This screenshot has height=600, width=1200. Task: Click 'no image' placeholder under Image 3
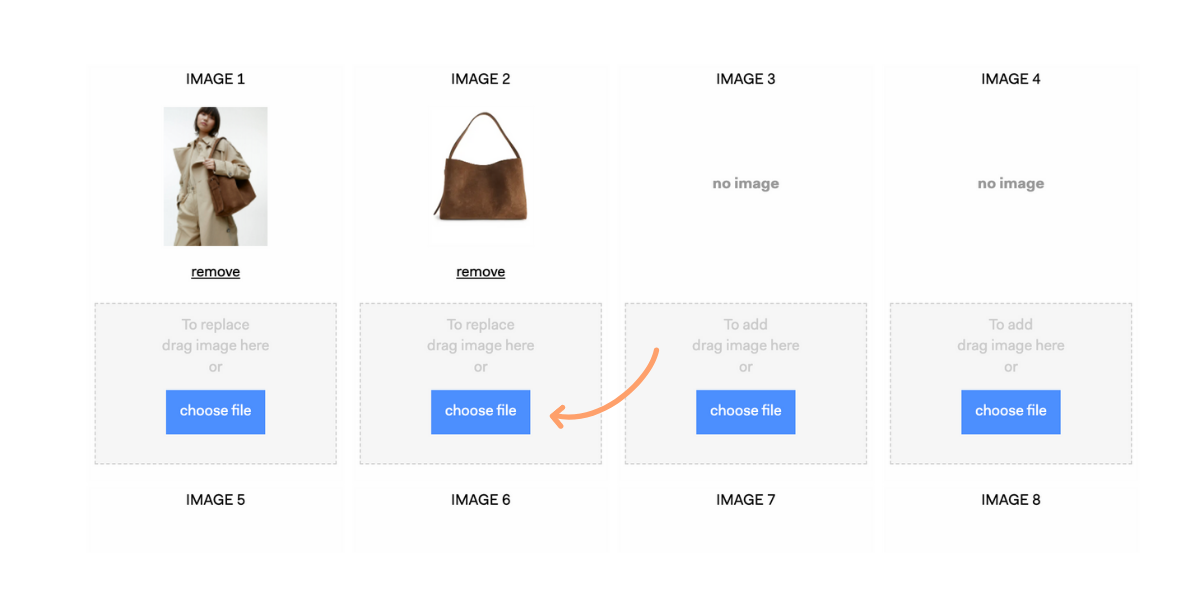pos(745,184)
